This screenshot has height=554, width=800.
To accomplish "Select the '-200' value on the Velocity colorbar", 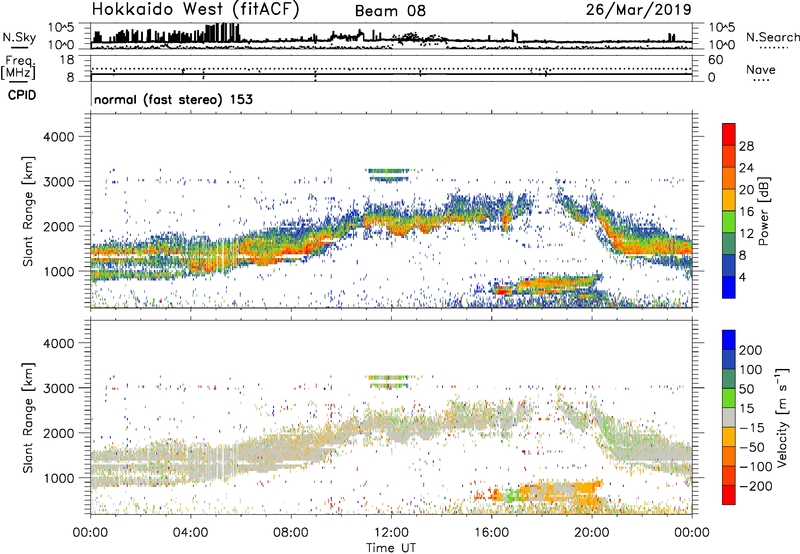I will click(x=756, y=486).
